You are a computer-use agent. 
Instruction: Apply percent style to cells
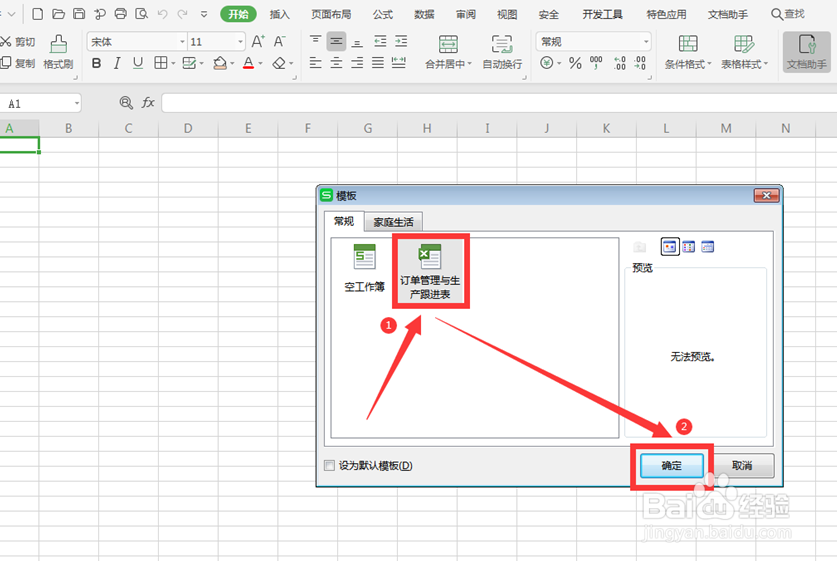[x=575, y=63]
